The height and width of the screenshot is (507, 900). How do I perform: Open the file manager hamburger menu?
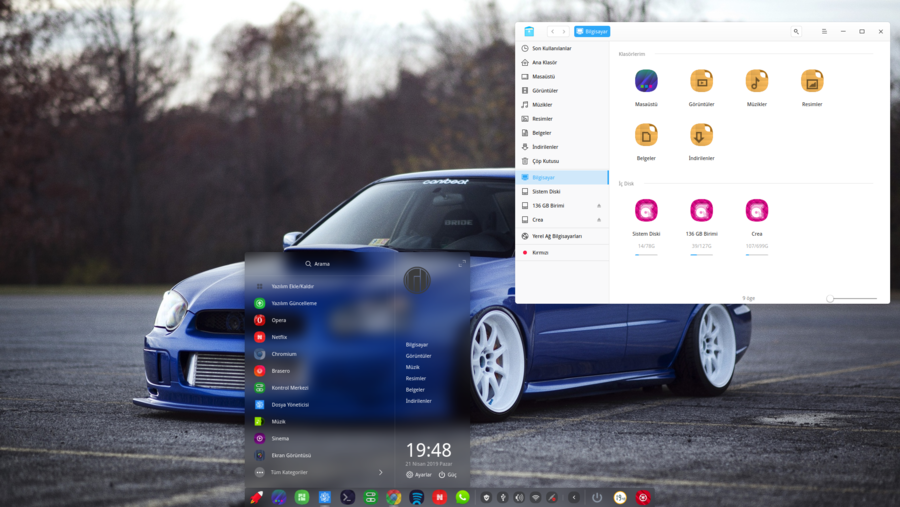[x=824, y=32]
